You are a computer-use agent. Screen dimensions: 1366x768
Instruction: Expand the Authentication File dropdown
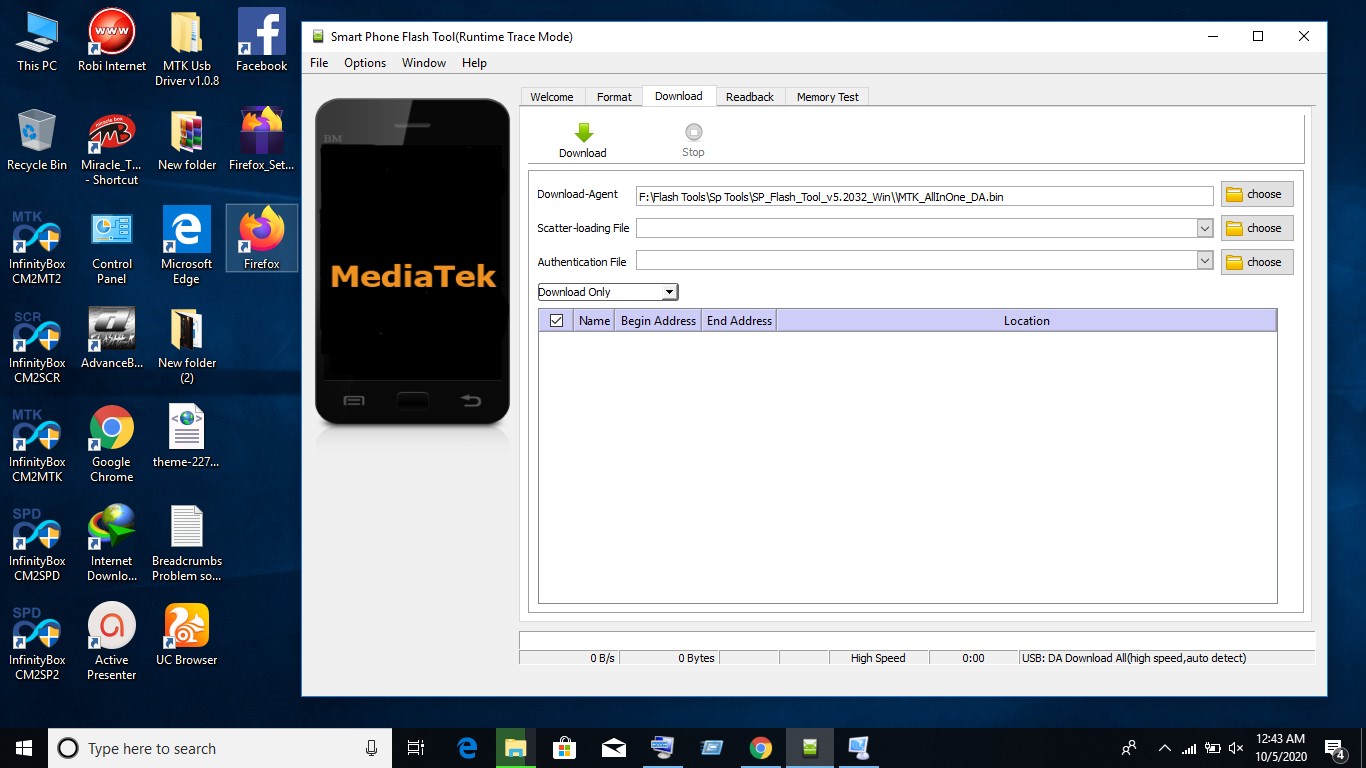1204,262
